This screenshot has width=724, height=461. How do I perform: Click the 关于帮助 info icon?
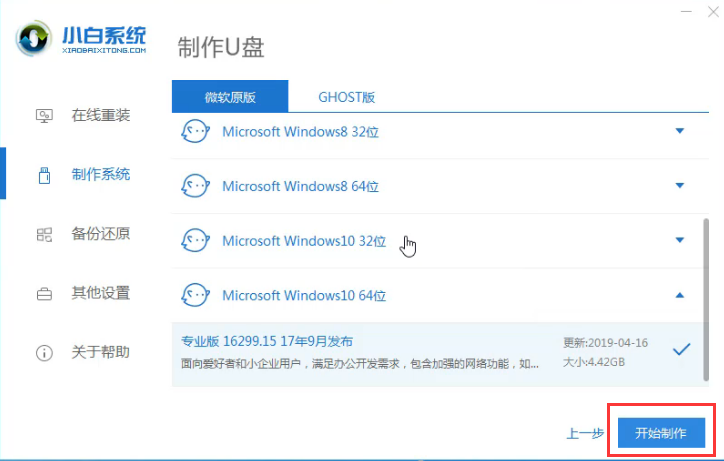[x=44, y=353]
